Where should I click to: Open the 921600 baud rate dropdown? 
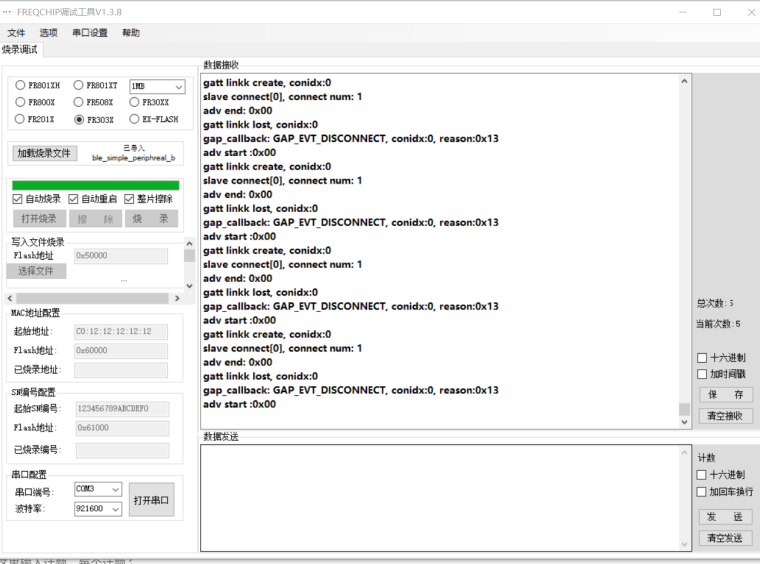[x=98, y=509]
